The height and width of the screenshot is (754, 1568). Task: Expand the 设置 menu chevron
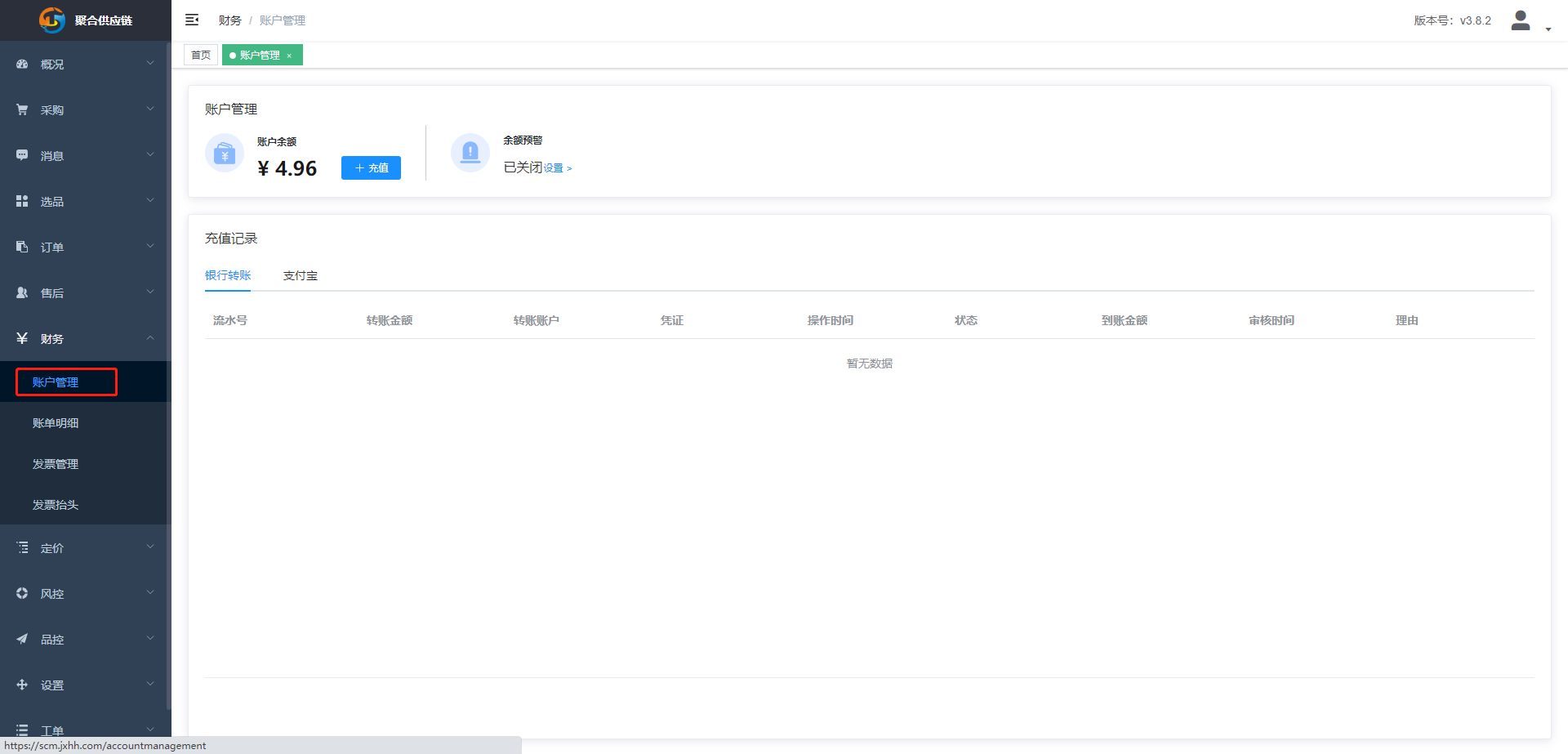(x=150, y=684)
